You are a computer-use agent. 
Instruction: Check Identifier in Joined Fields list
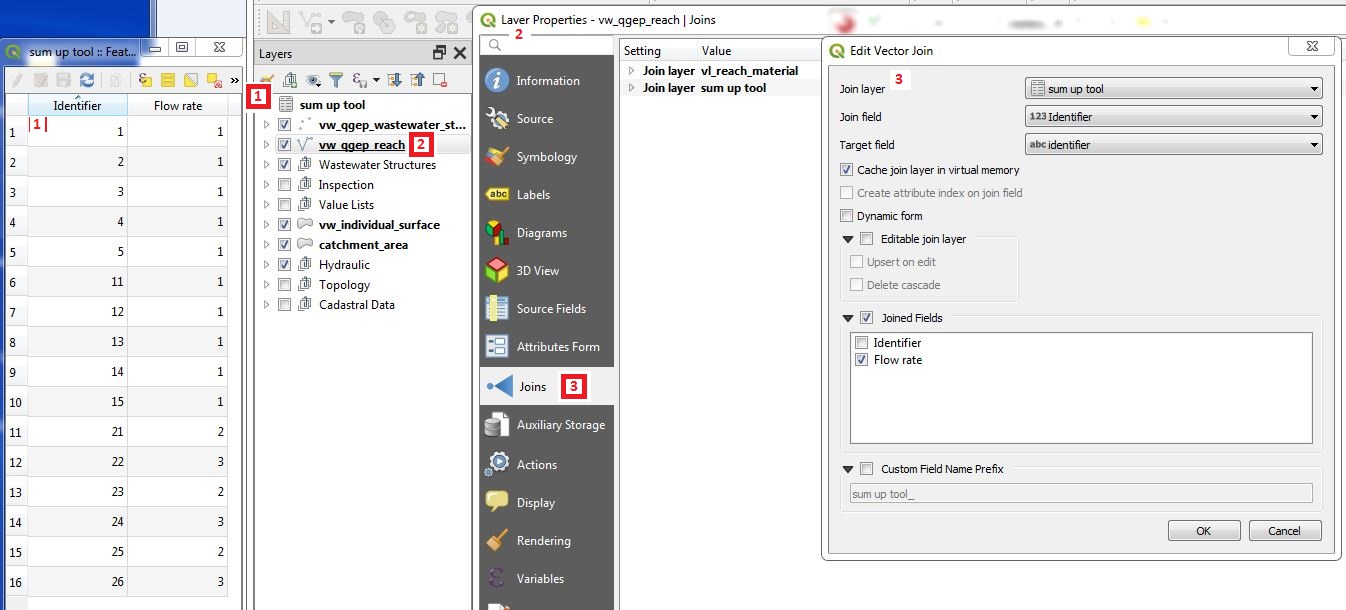pyautogui.click(x=862, y=343)
